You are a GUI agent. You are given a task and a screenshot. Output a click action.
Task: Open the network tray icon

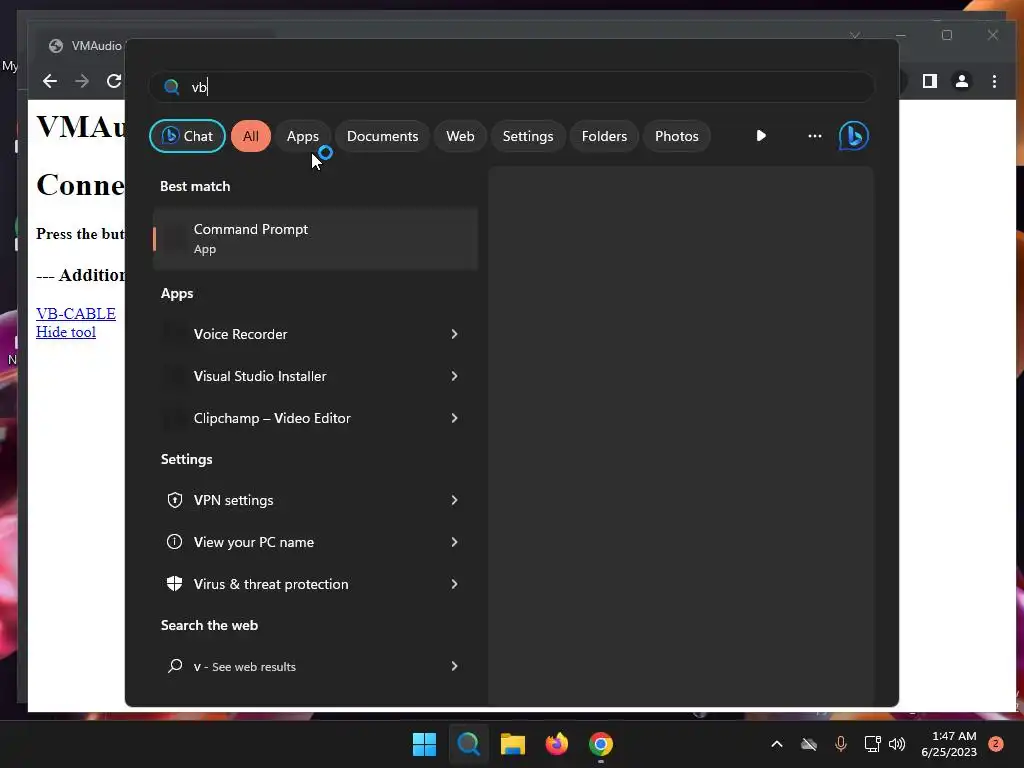[872, 744]
